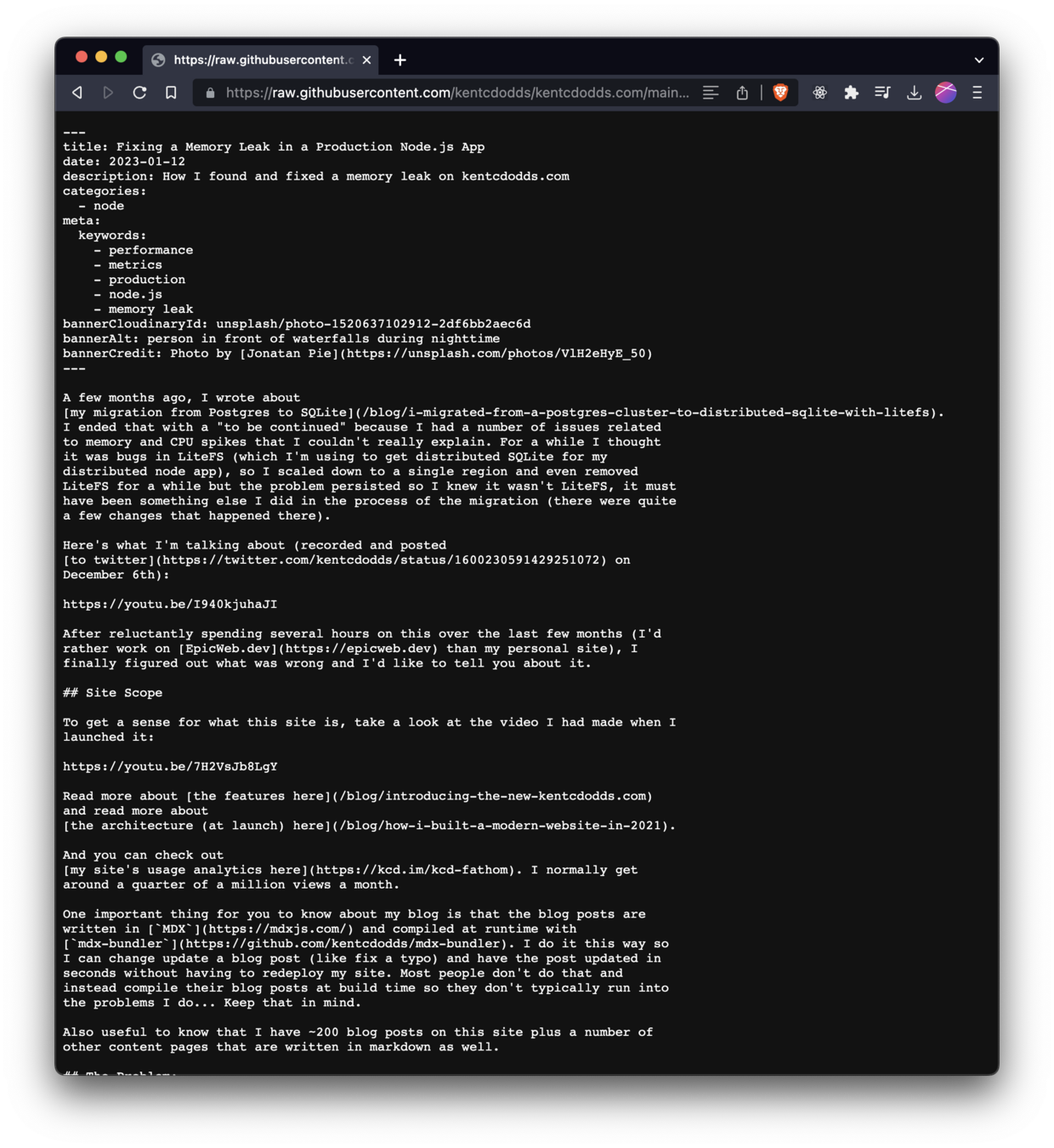The height and width of the screenshot is (1148, 1054).
Task: Open the user profile avatar
Action: click(945, 93)
